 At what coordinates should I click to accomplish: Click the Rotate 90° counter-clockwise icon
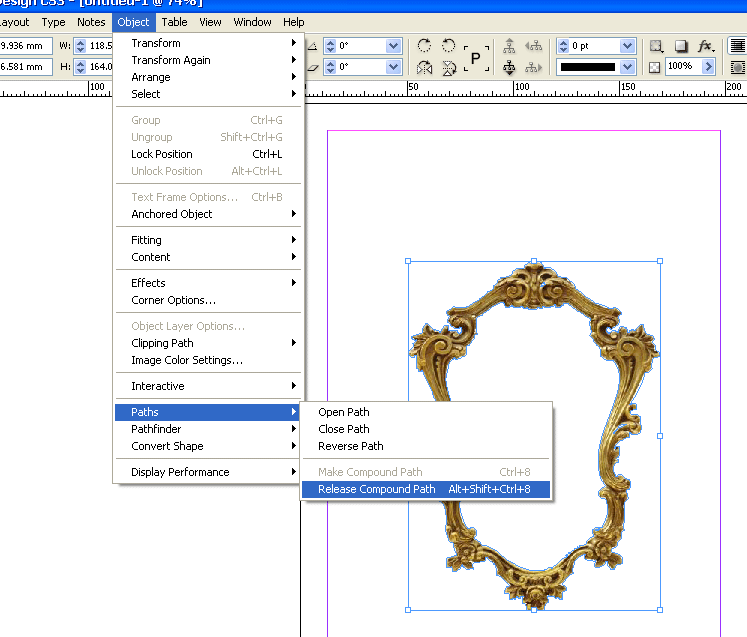[449, 46]
